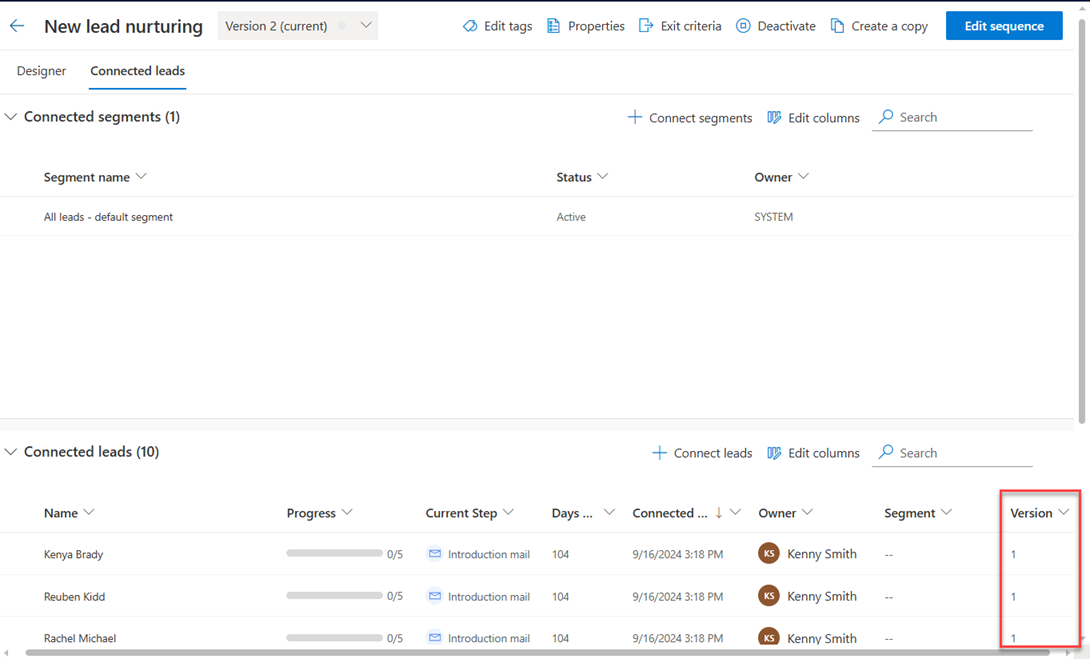
Task: Click the SYSTEM owner cell
Action: (774, 217)
